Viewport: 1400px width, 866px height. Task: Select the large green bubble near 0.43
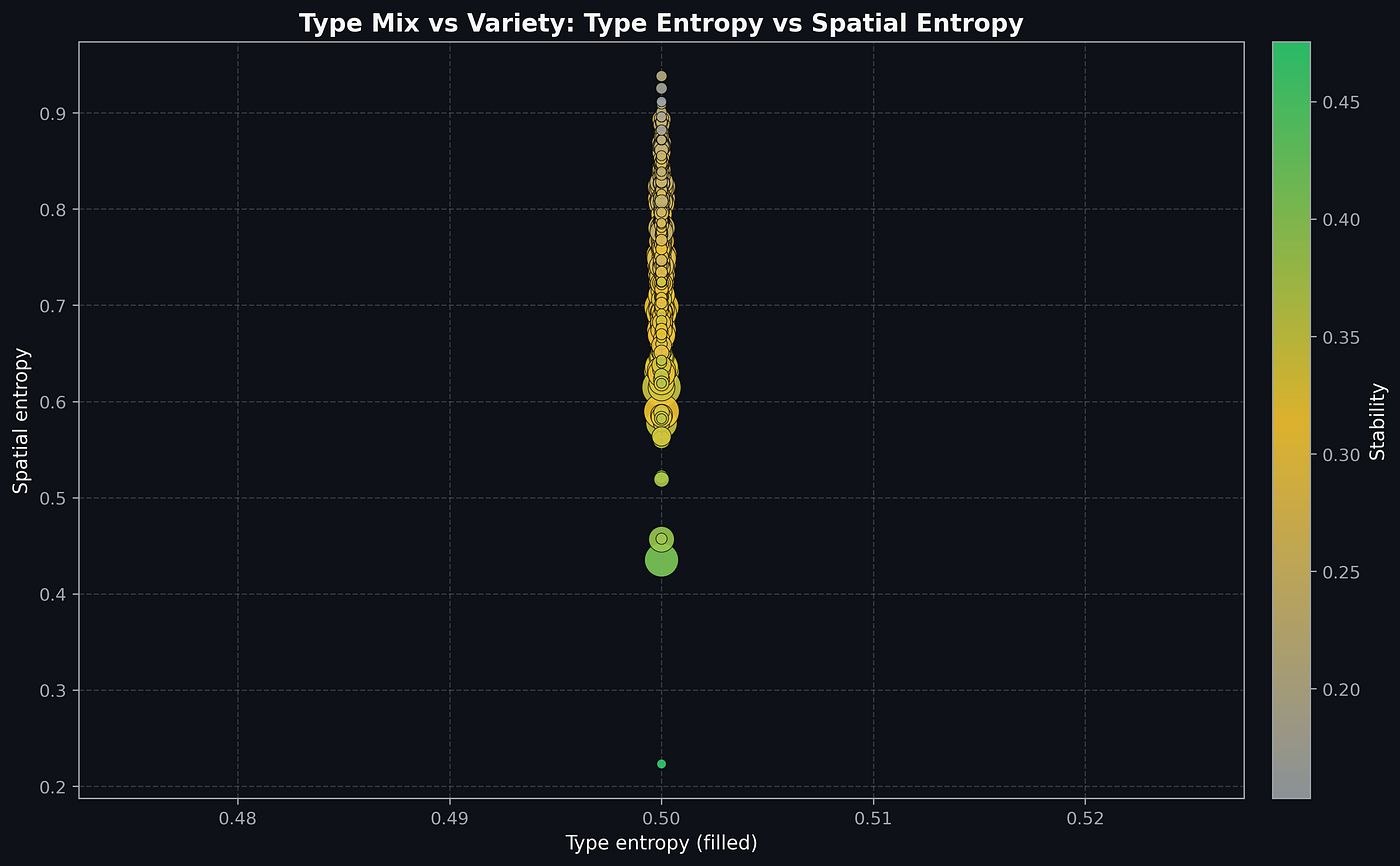point(661,560)
